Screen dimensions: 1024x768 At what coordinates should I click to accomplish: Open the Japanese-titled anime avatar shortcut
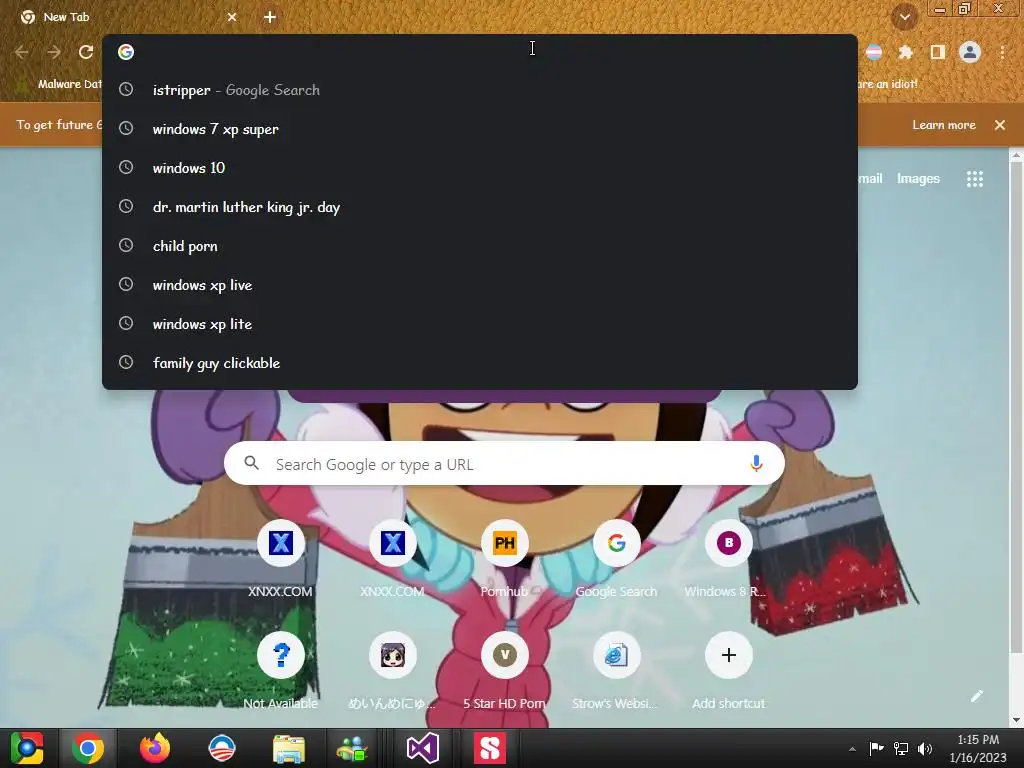pyautogui.click(x=392, y=670)
